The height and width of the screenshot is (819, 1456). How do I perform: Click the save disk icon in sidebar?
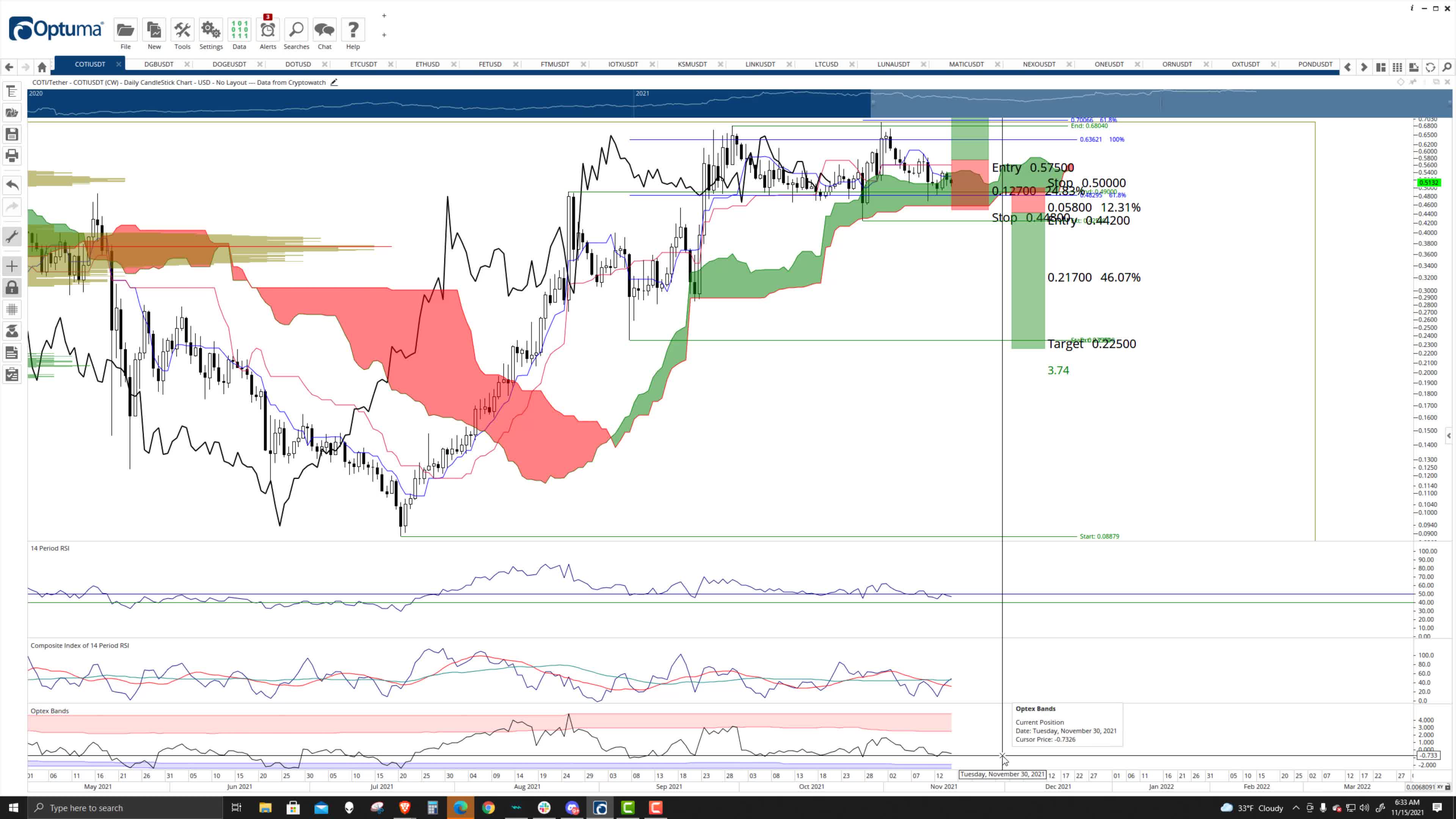tap(12, 134)
